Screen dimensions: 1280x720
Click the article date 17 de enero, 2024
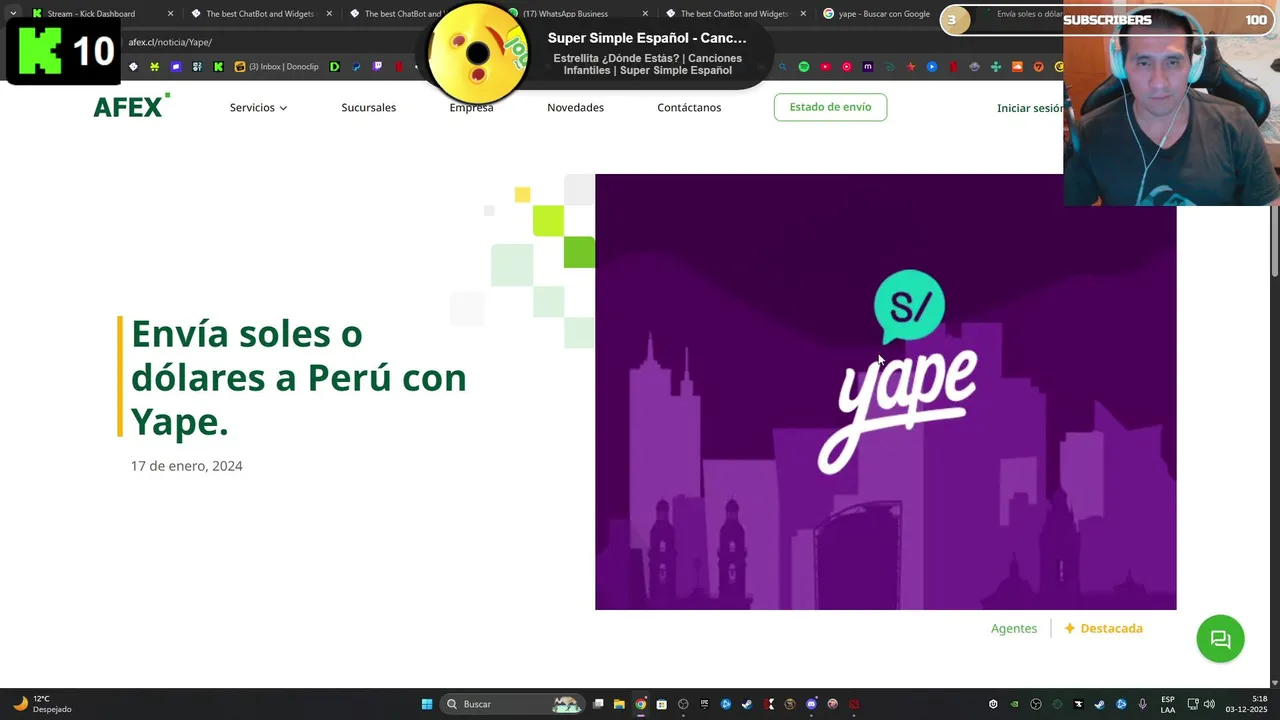(x=187, y=466)
